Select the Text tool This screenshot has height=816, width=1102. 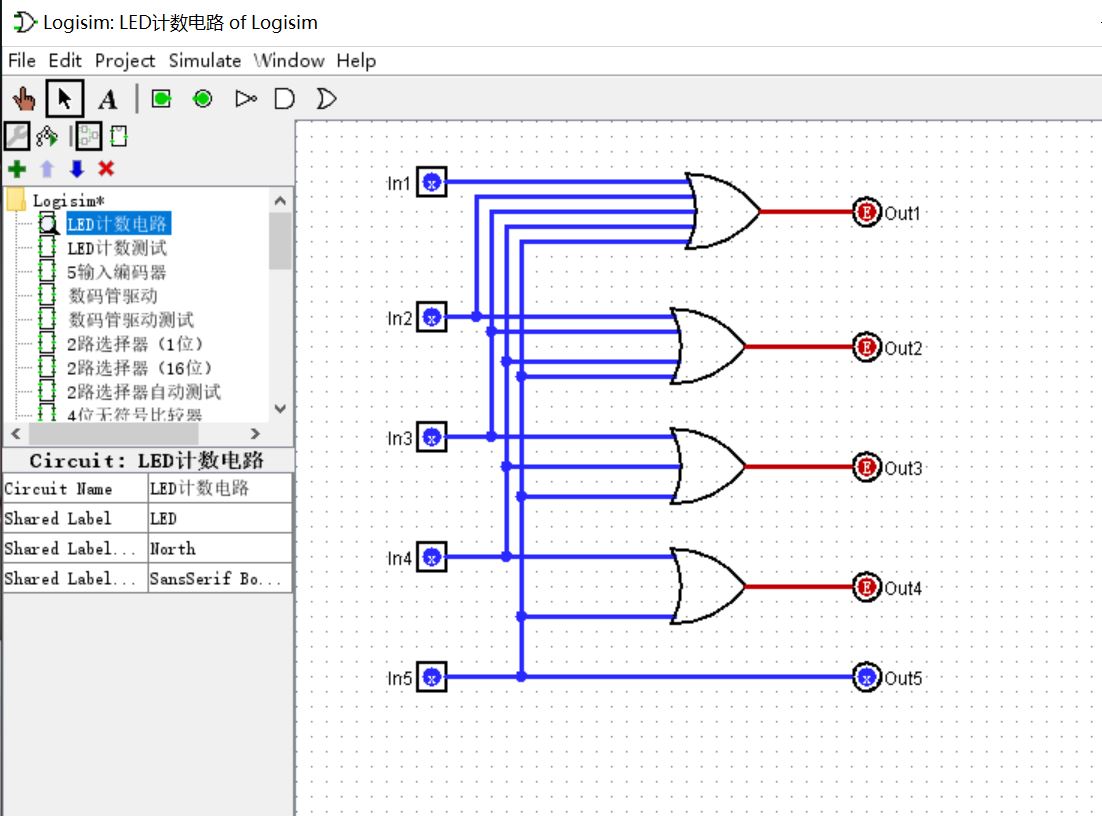[106, 98]
